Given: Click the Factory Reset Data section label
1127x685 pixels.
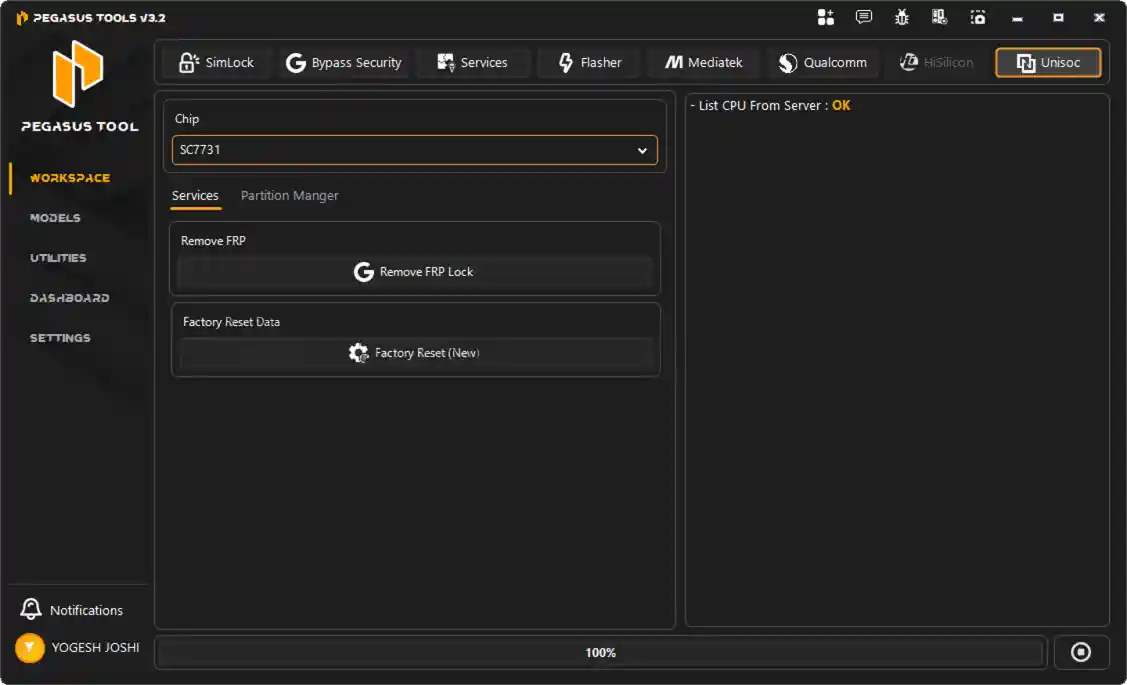Looking at the screenshot, I should (231, 322).
